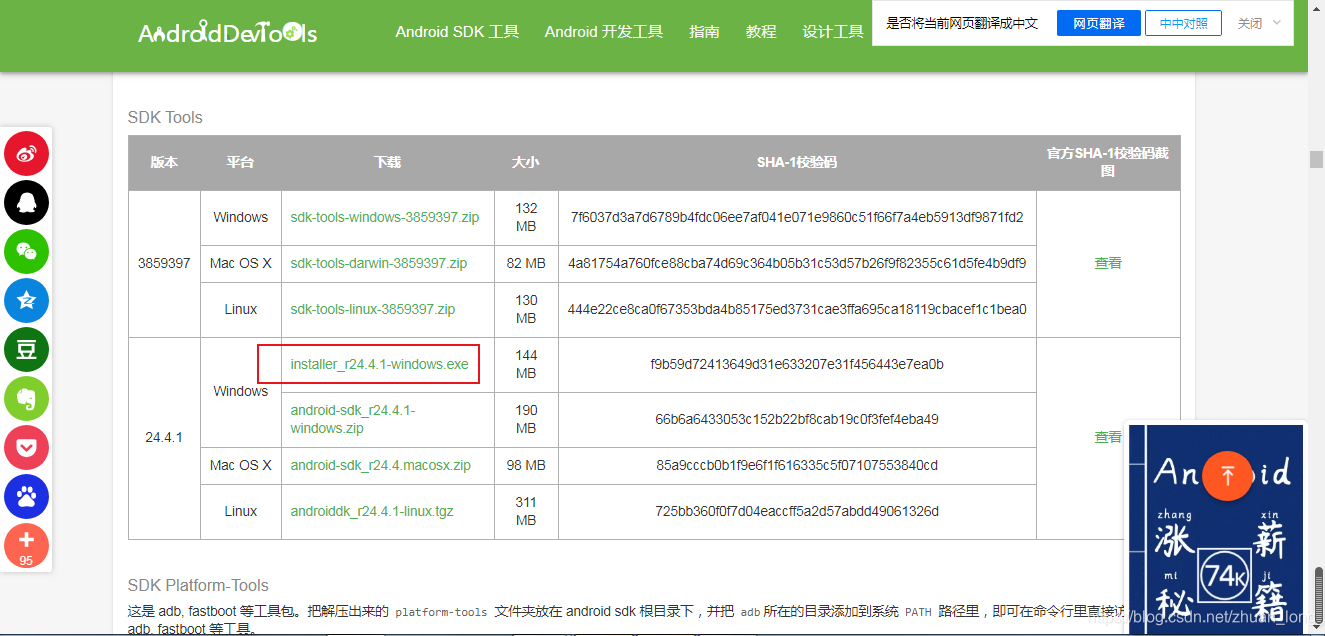Download installer_r24.4.1-windows.exe
Screen dimensions: 1325x636
[x=379, y=364]
